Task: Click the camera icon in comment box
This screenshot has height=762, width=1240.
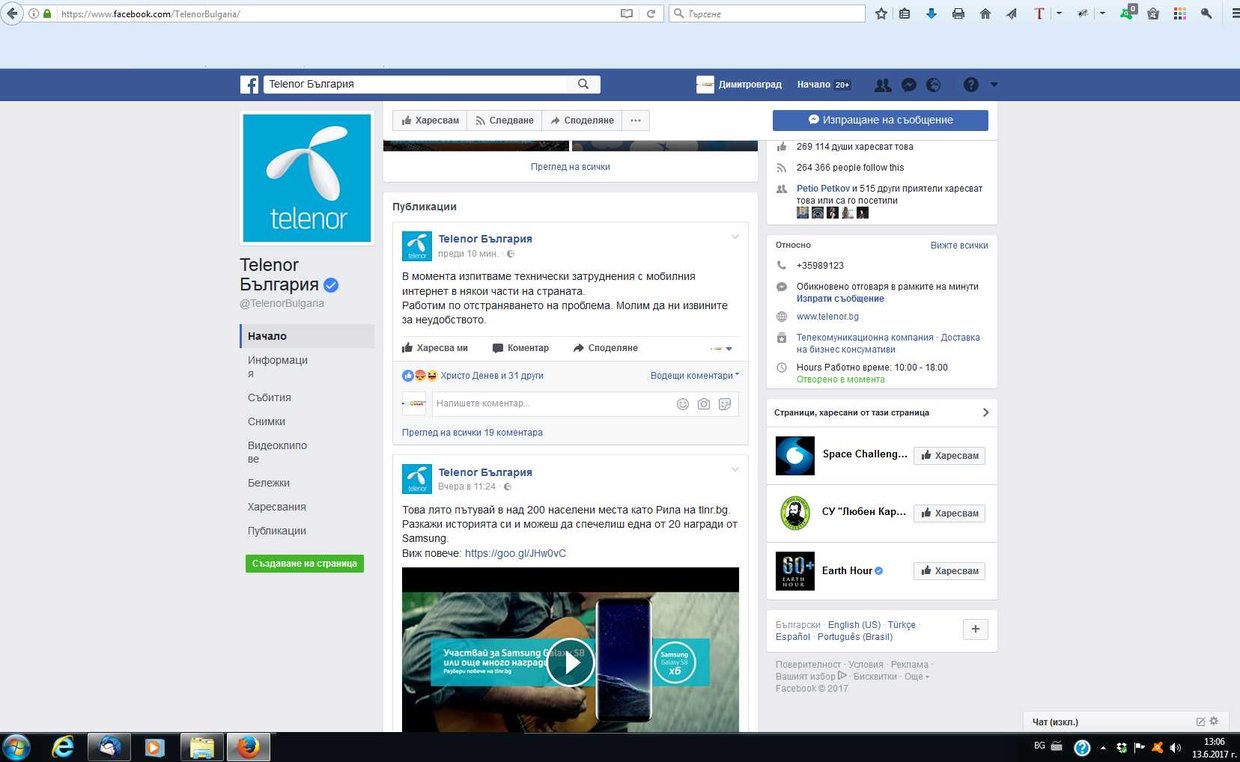Action: point(704,404)
